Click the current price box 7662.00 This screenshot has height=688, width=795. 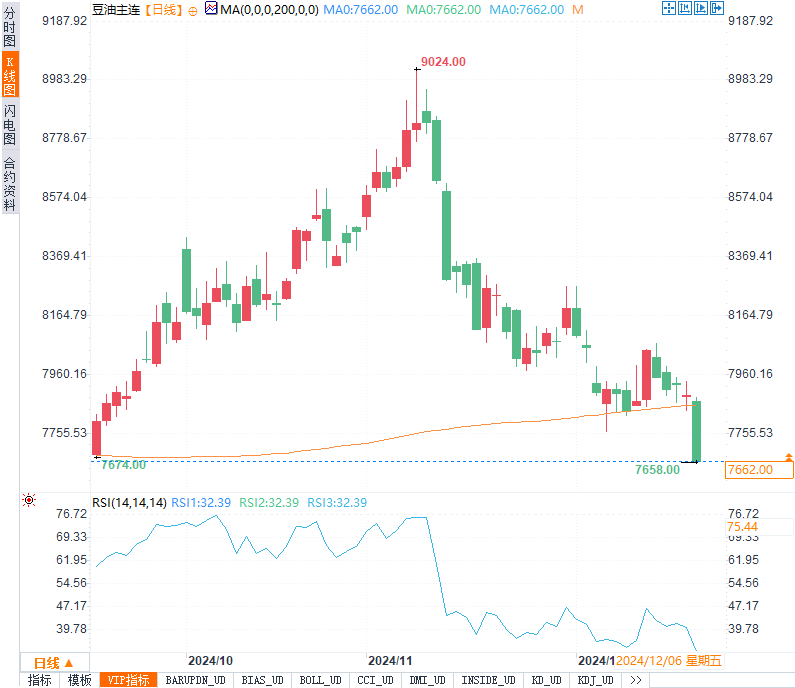coord(759,469)
